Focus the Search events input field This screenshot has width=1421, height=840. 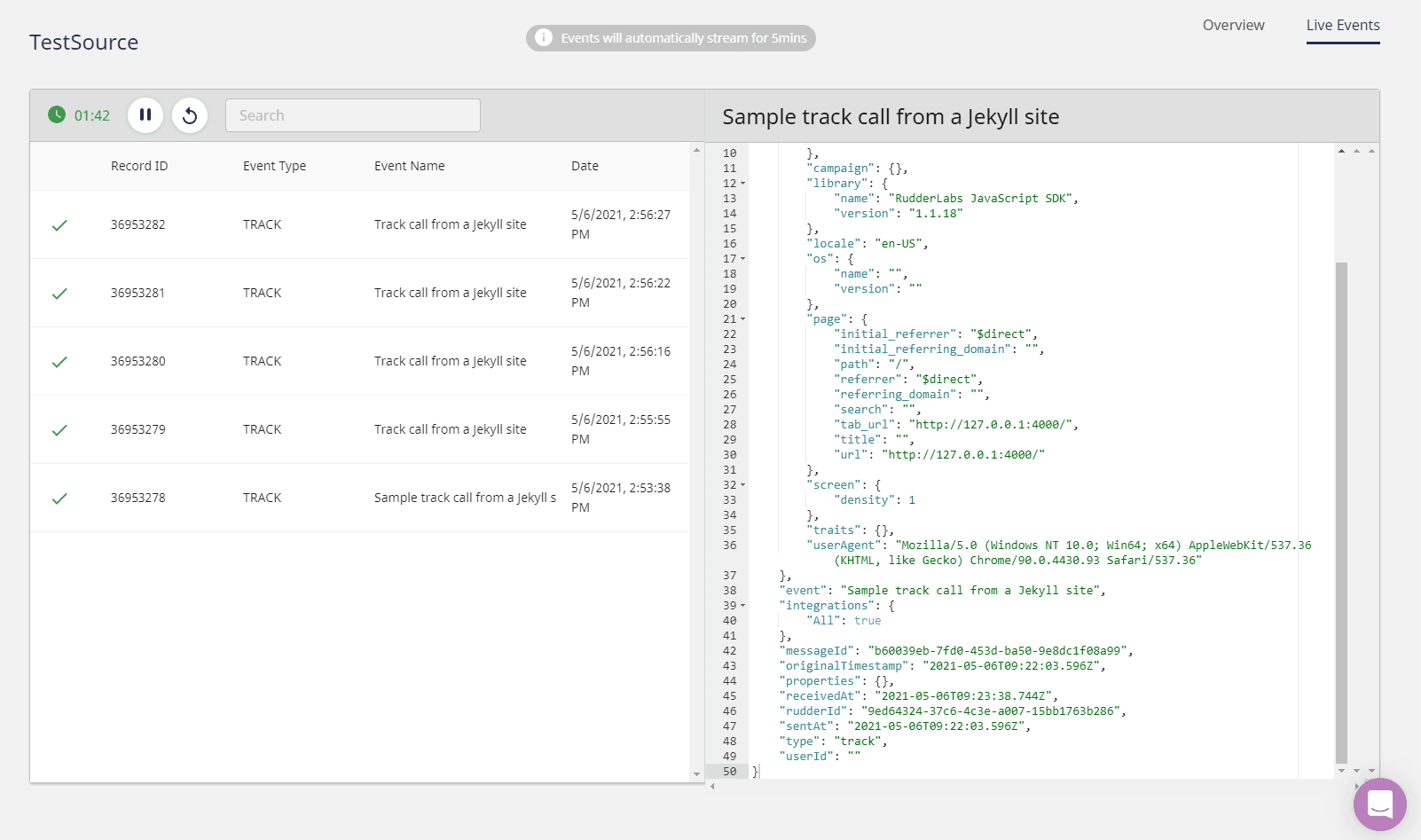pyautogui.click(x=353, y=115)
